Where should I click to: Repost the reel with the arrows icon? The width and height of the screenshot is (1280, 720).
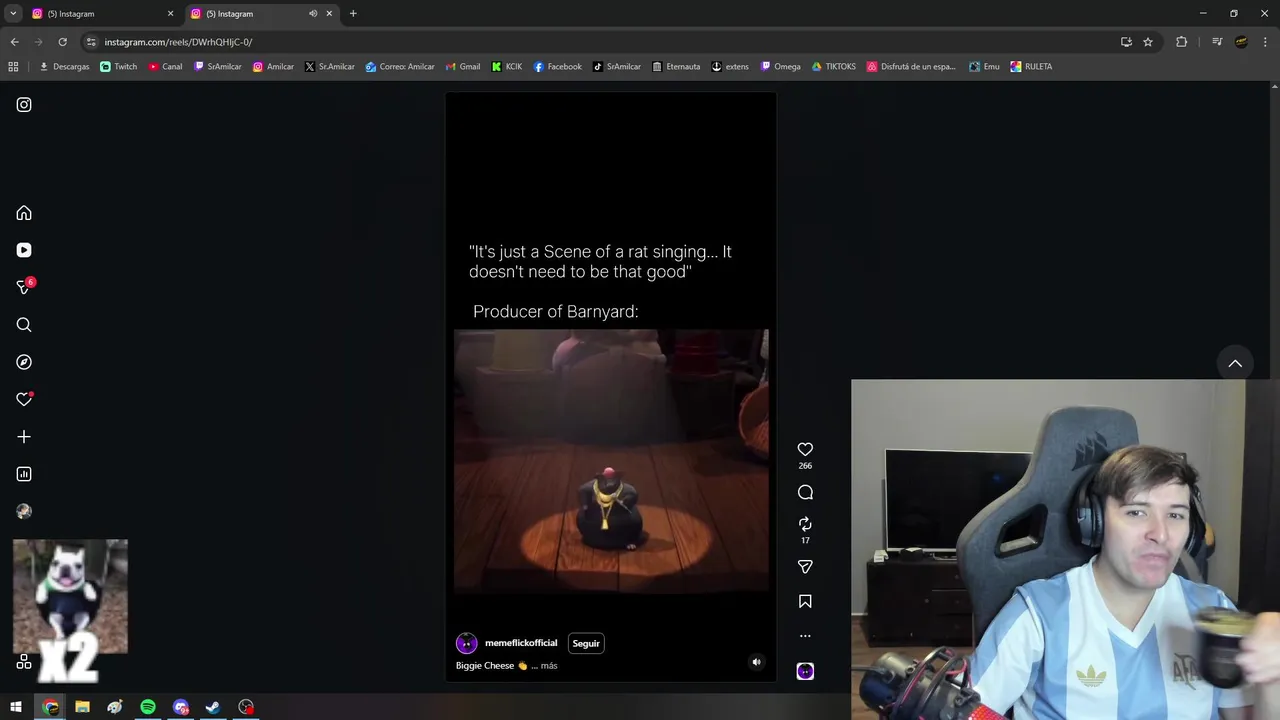click(x=805, y=524)
